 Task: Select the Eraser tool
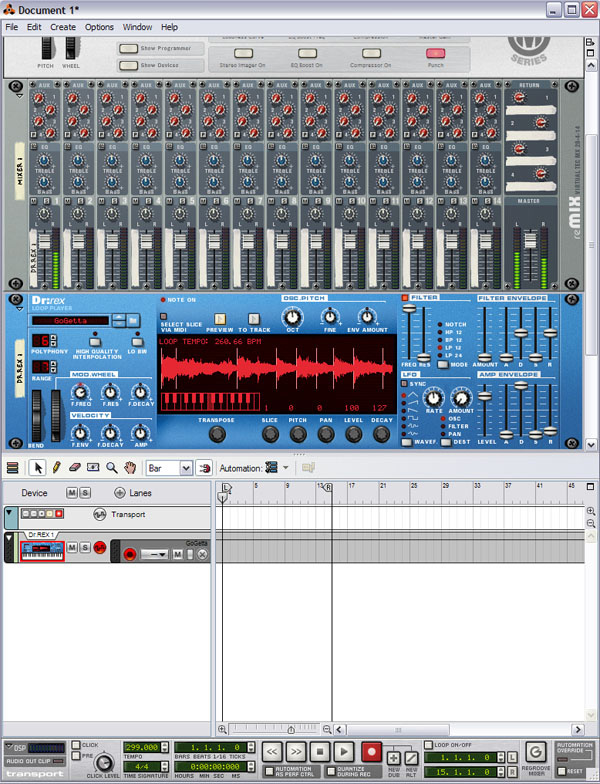74,468
